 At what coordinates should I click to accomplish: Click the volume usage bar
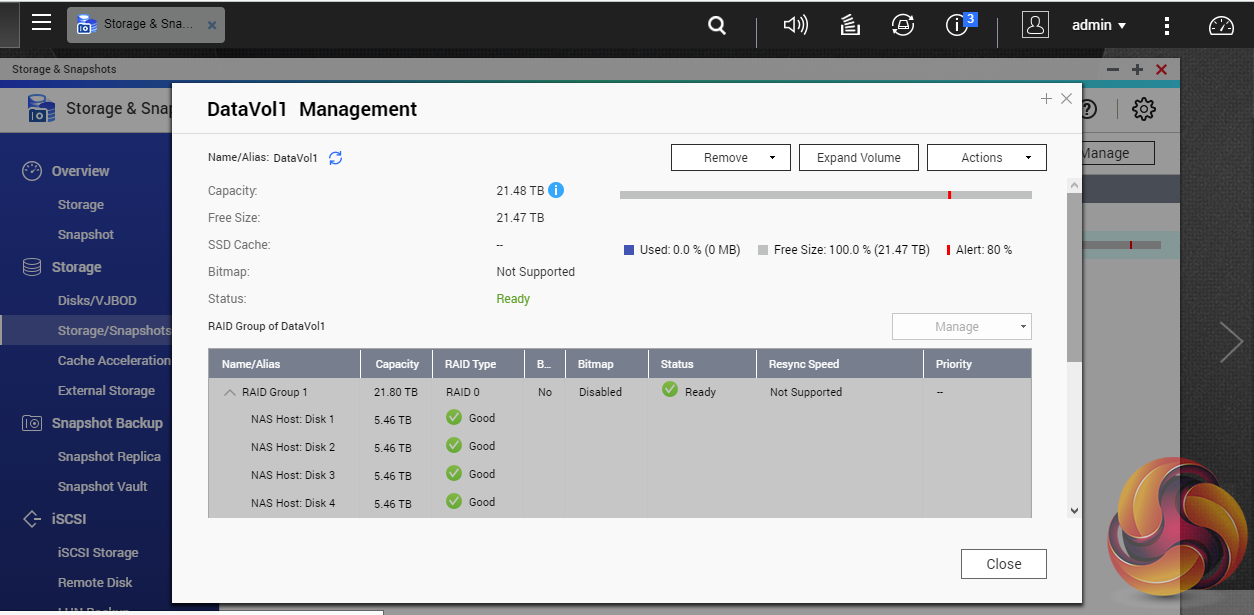825,195
